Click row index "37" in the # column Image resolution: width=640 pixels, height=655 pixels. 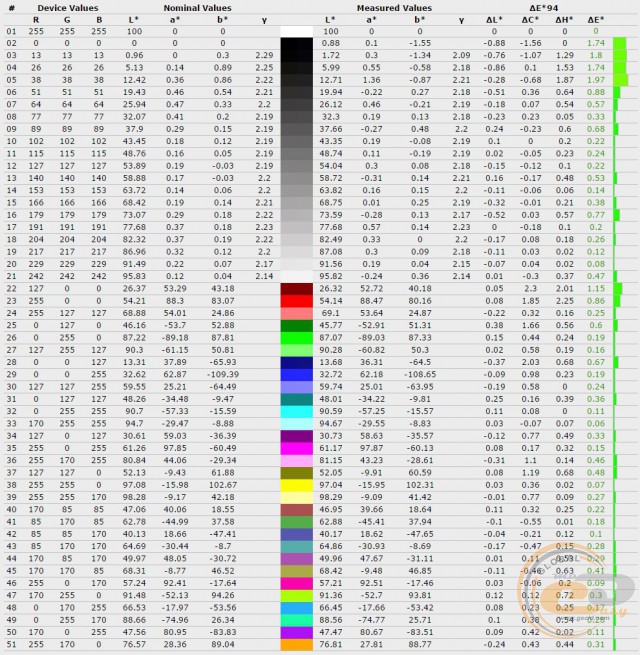pyautogui.click(x=12, y=473)
